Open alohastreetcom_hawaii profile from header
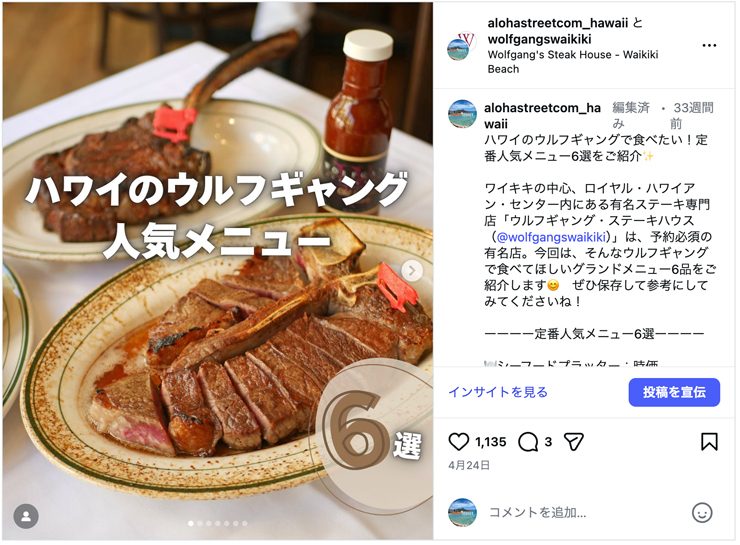 558,23
